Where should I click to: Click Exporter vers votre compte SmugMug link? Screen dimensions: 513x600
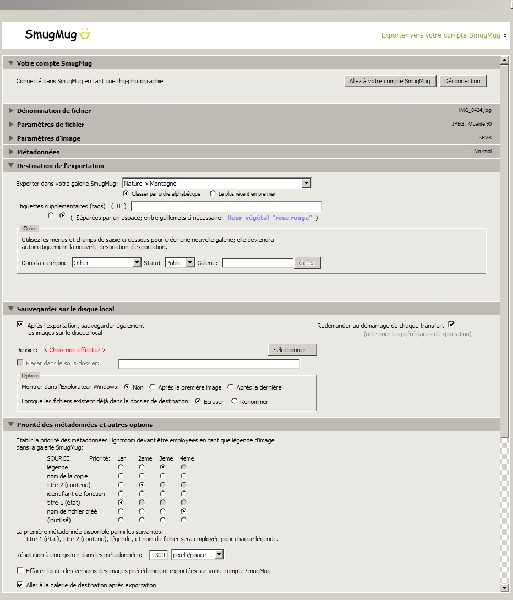[441, 35]
